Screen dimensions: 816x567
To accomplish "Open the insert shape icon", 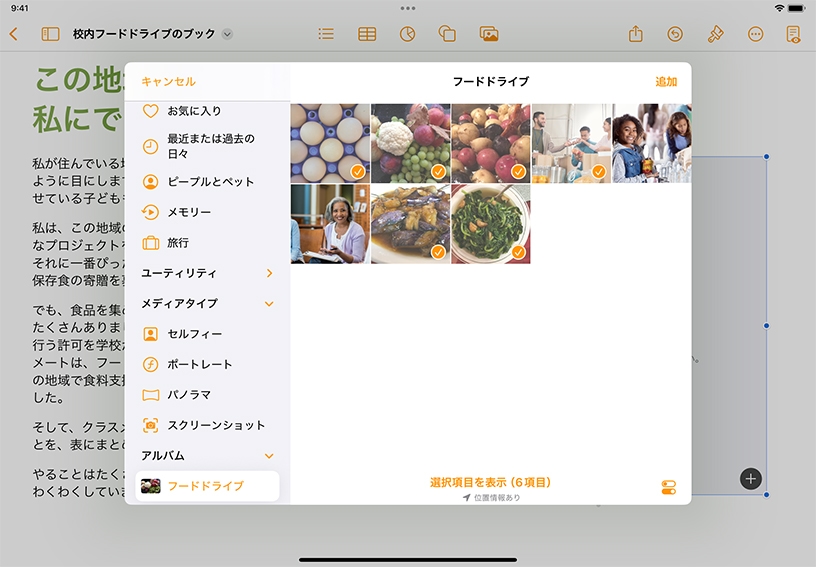I will tap(448, 34).
